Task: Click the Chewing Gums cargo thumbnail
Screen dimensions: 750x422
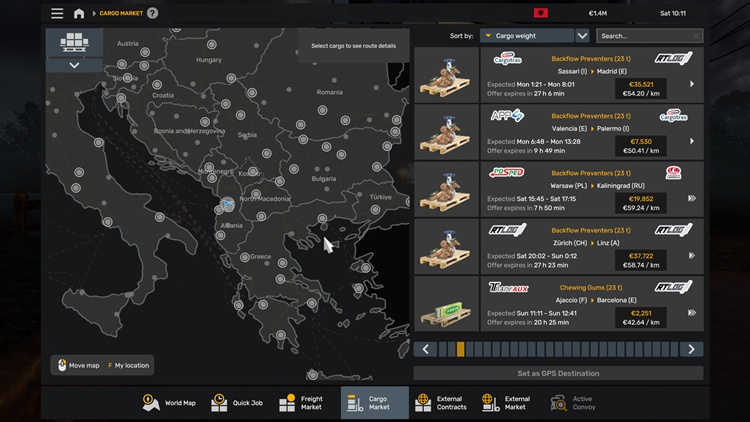Action: point(445,304)
